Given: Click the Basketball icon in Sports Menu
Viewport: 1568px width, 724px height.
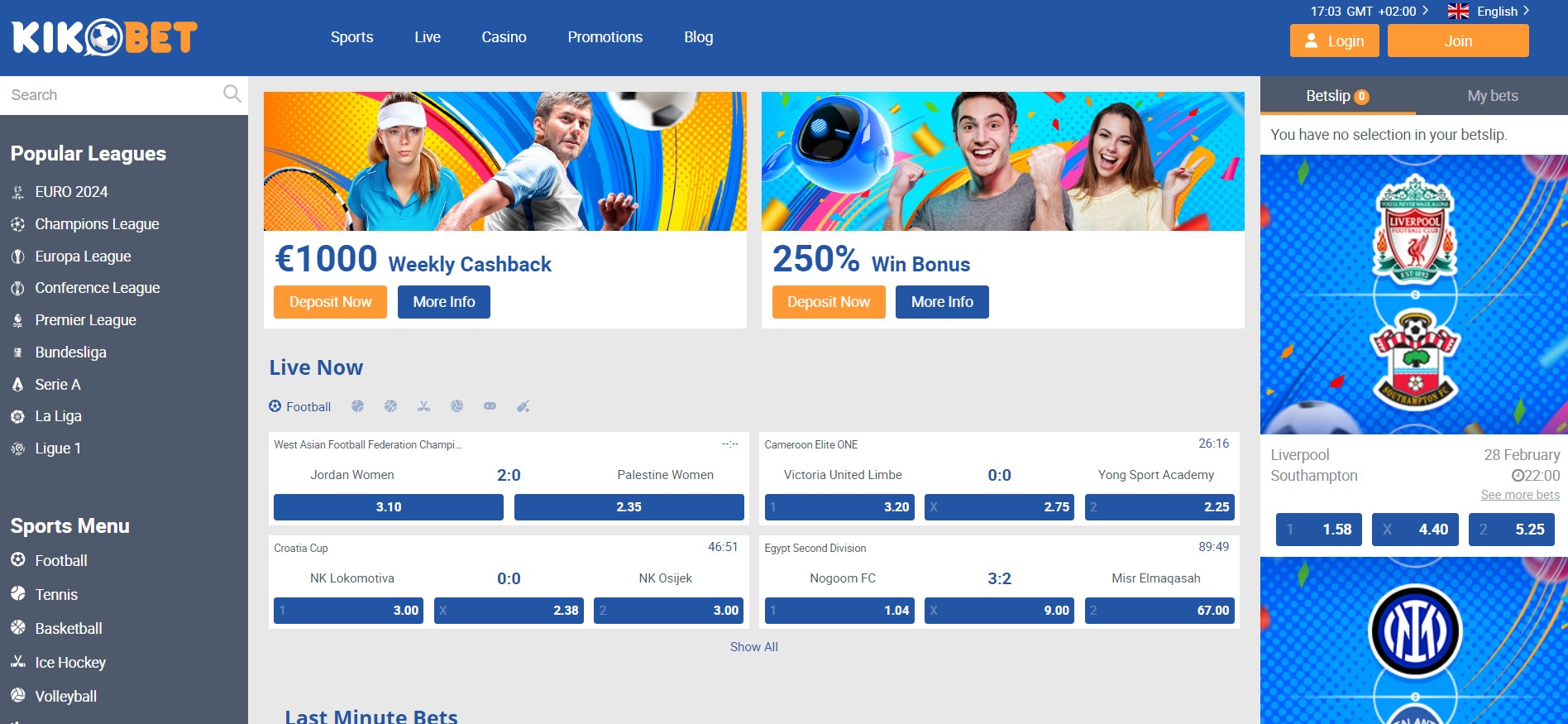Looking at the screenshot, I should (x=17, y=628).
